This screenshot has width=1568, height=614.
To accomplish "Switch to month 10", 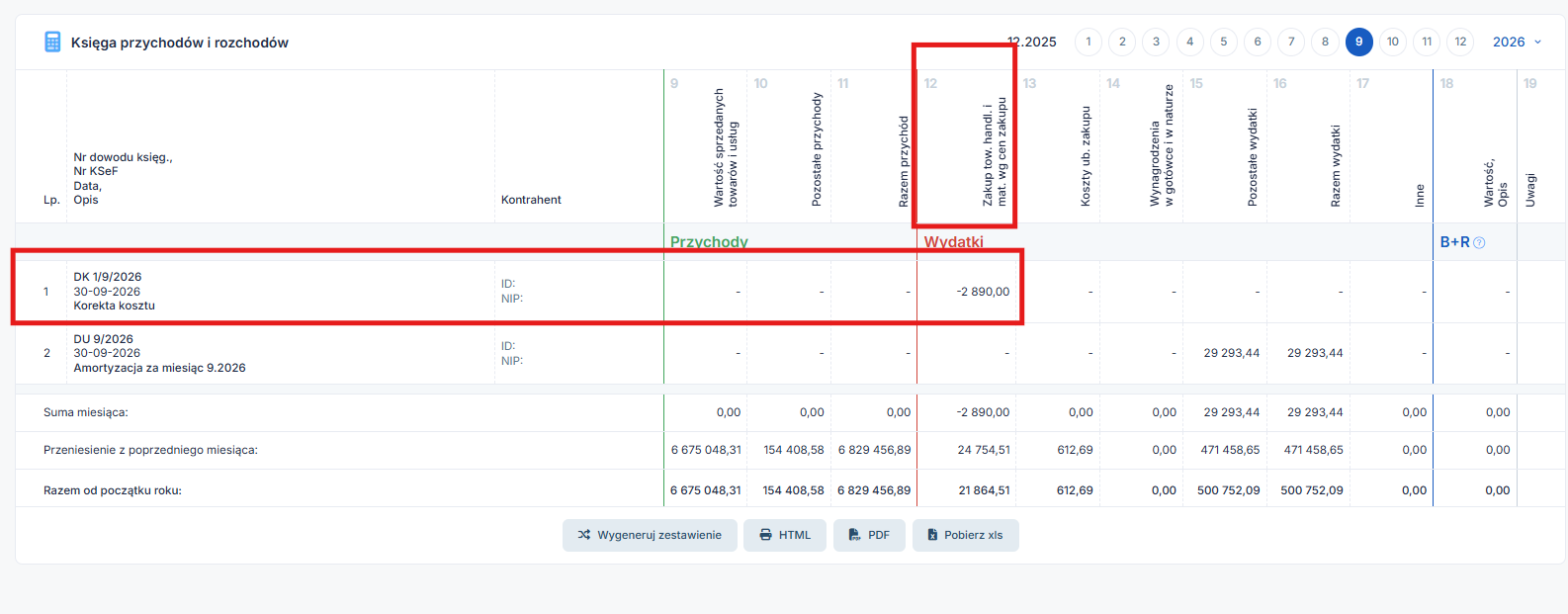I will [1393, 42].
